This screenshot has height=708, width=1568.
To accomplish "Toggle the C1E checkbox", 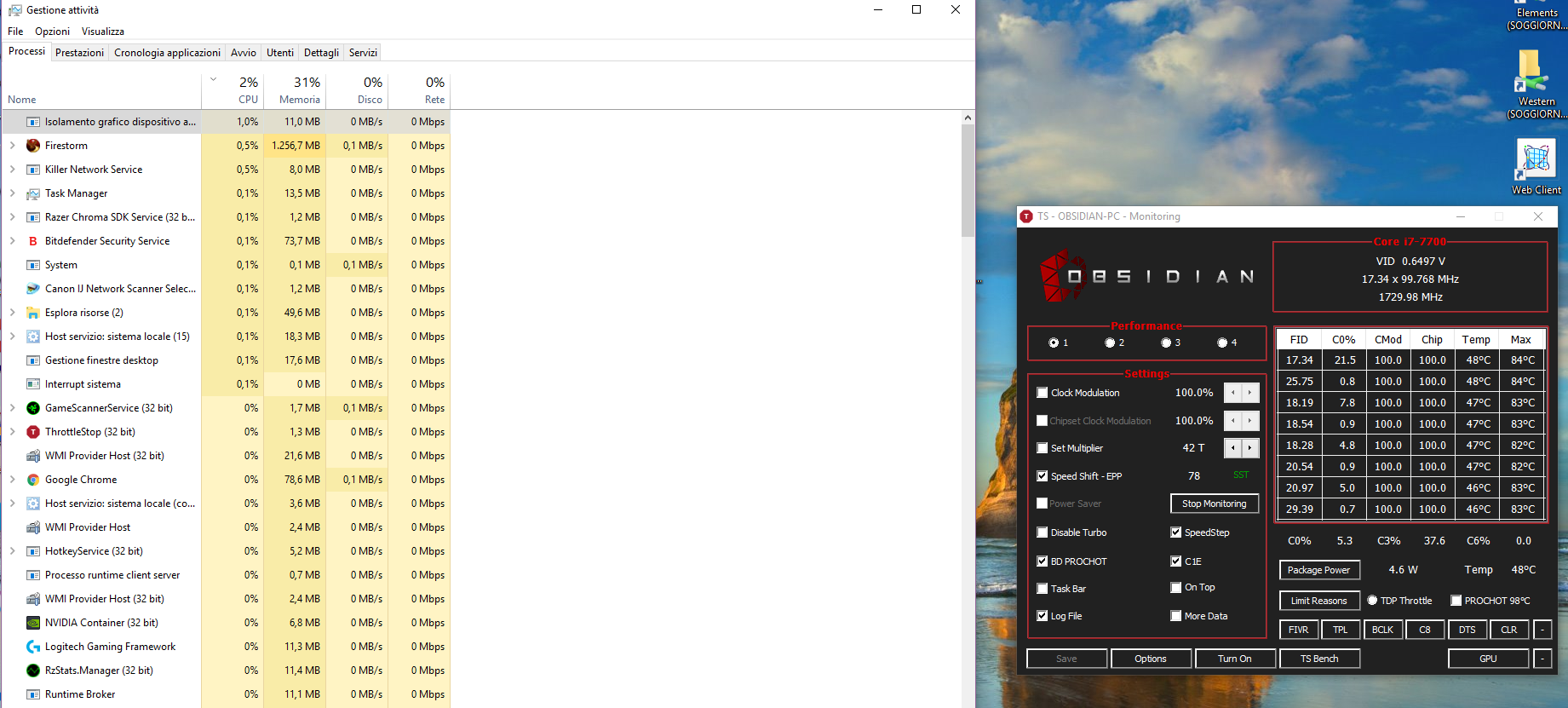I will pos(1175,561).
